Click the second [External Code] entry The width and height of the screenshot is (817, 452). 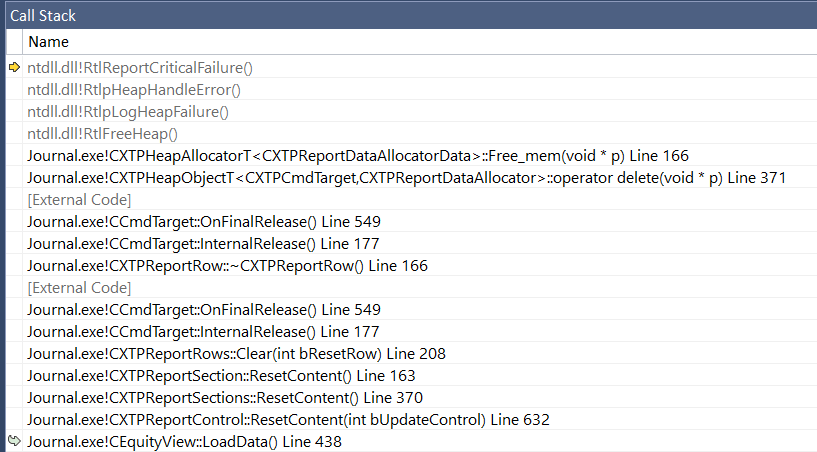79,288
